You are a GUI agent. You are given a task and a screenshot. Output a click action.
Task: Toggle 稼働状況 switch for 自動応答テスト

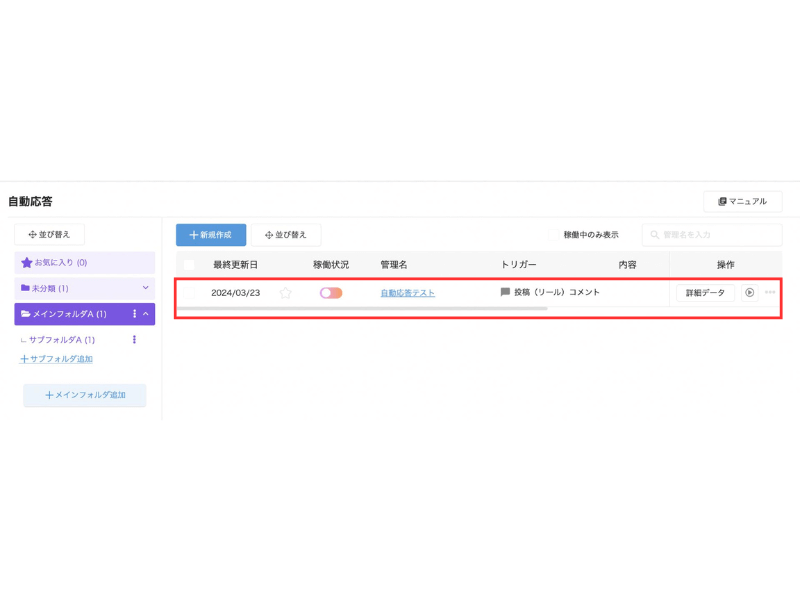(331, 293)
